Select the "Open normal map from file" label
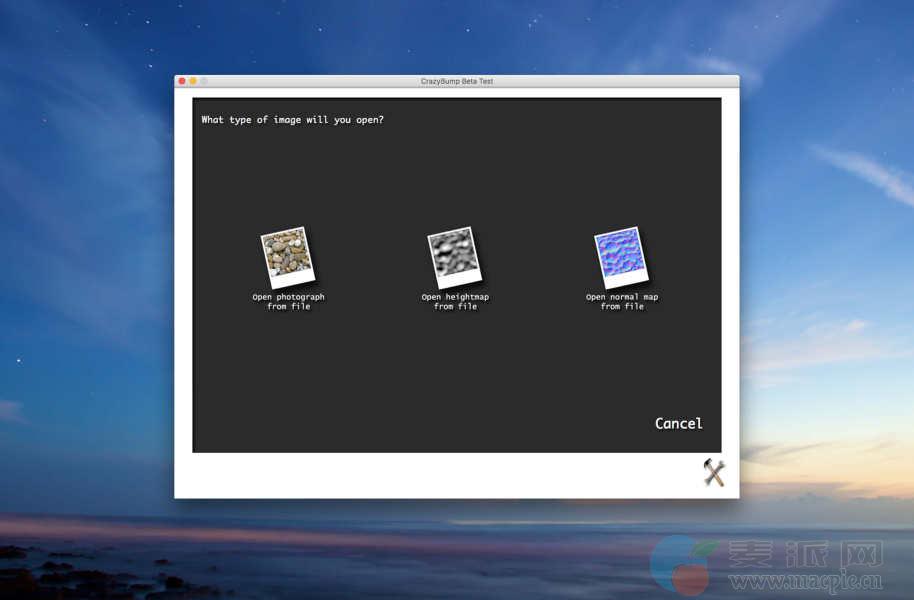 [x=622, y=302]
